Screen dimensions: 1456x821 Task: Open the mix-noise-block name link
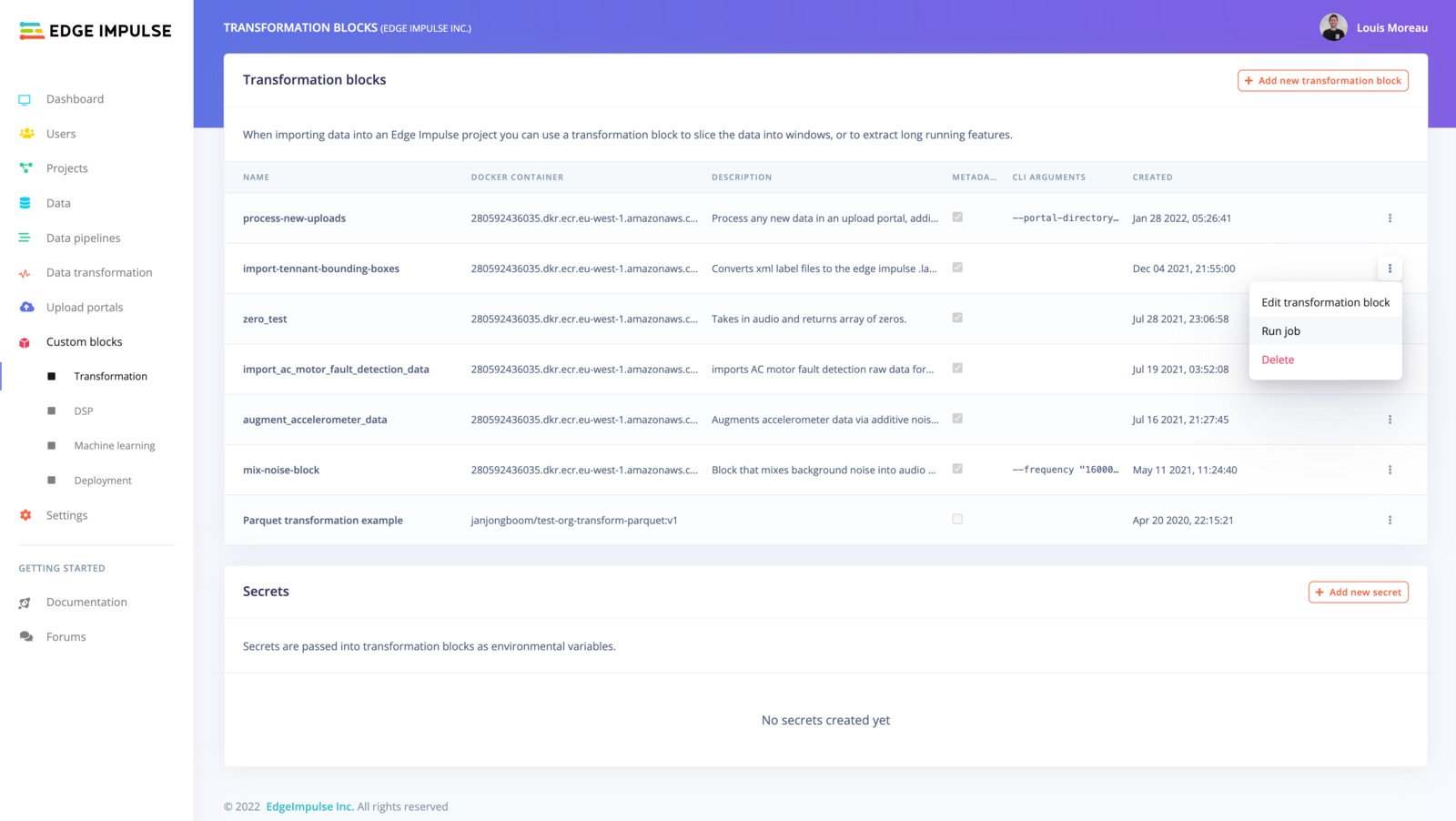[x=281, y=471]
